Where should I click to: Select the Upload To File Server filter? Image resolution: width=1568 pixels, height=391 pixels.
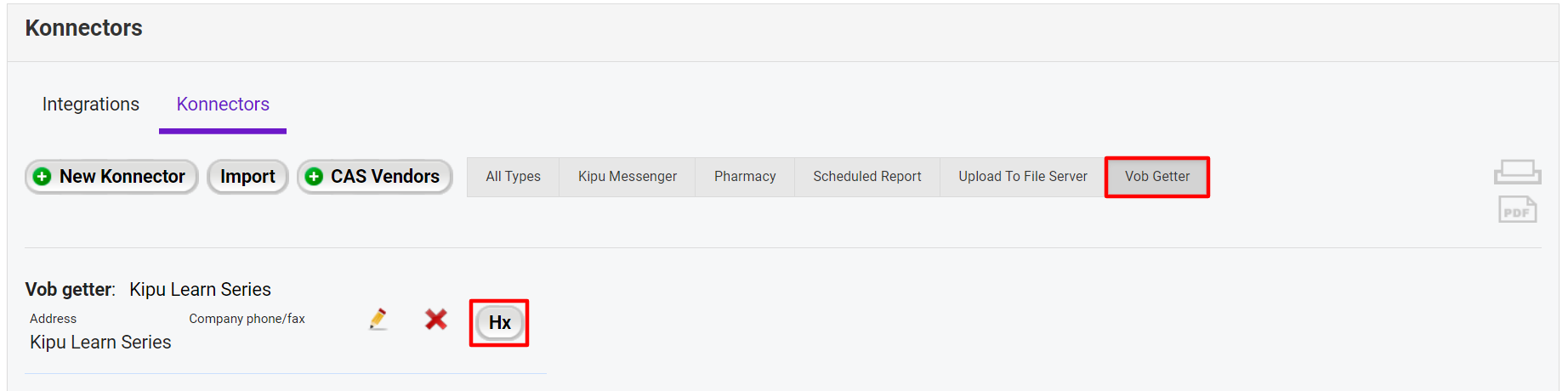coord(1023,177)
